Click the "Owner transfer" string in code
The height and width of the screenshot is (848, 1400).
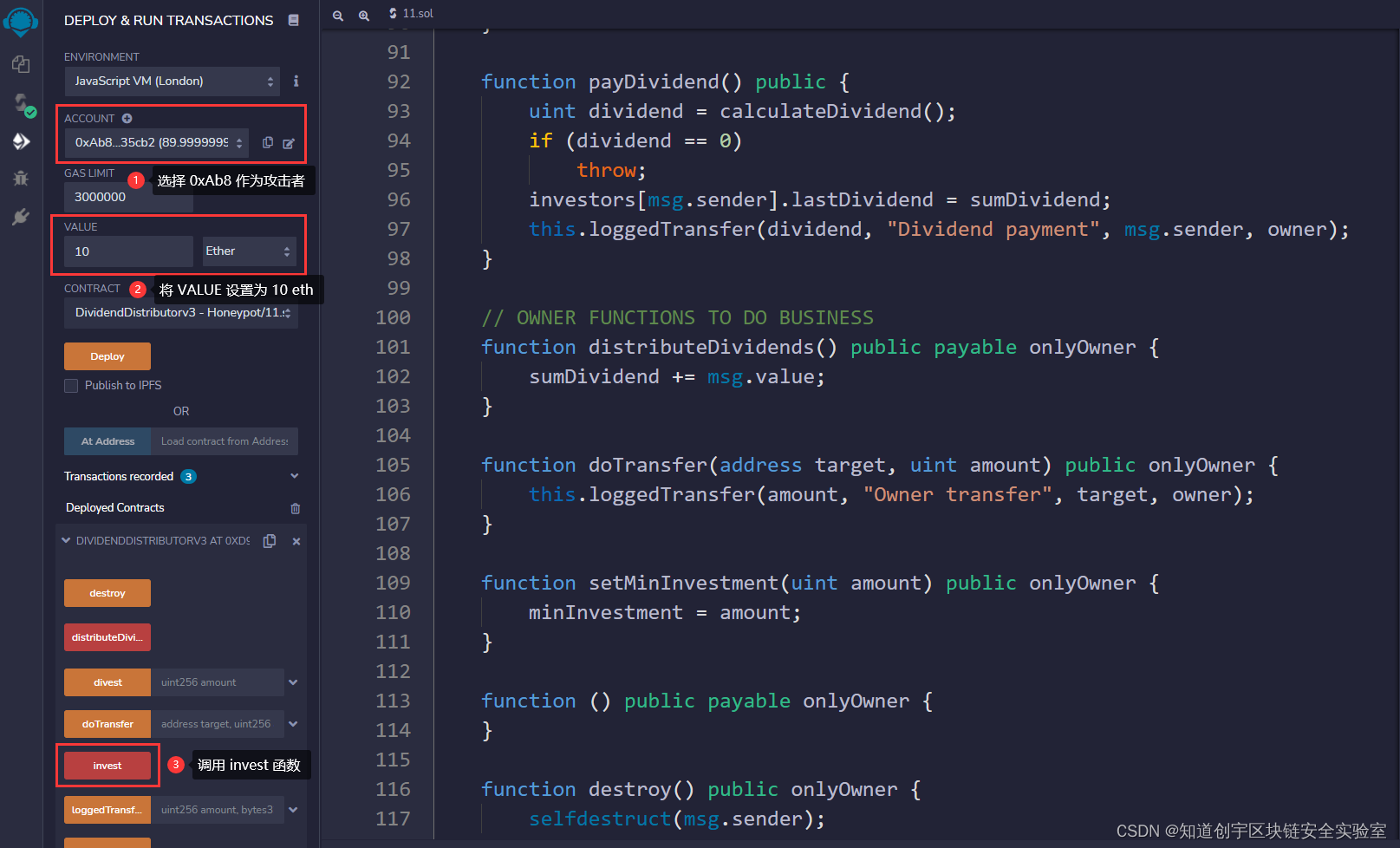coord(958,494)
